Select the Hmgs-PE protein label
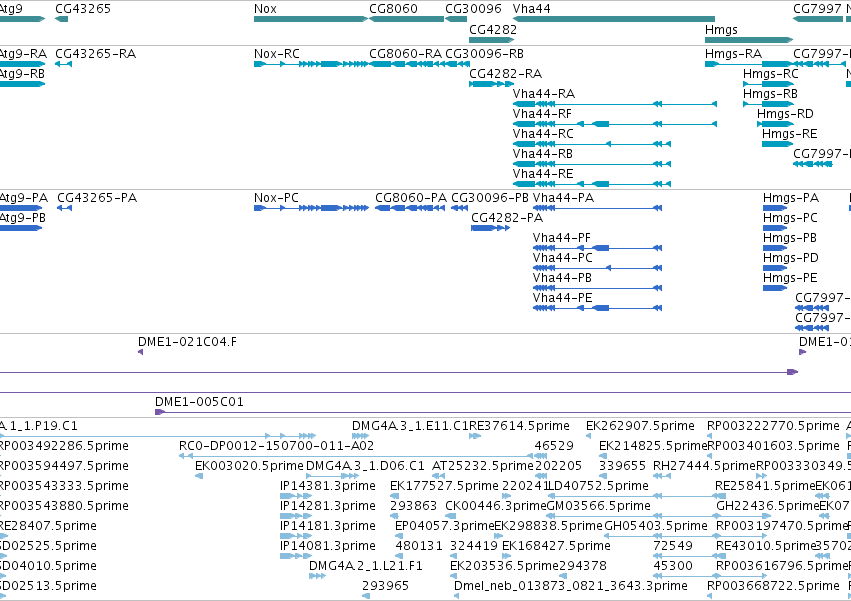The image size is (851, 601). [790, 279]
